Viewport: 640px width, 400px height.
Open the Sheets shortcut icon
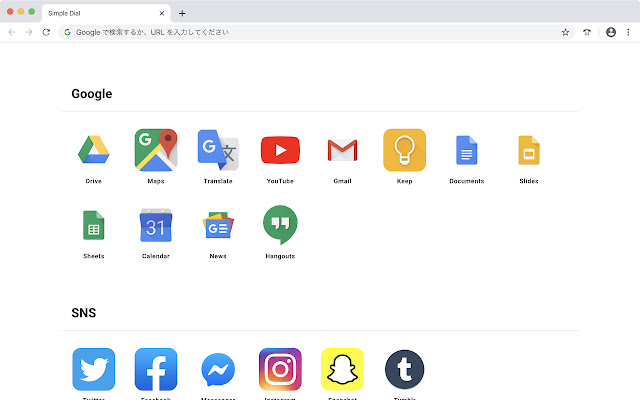(93, 225)
